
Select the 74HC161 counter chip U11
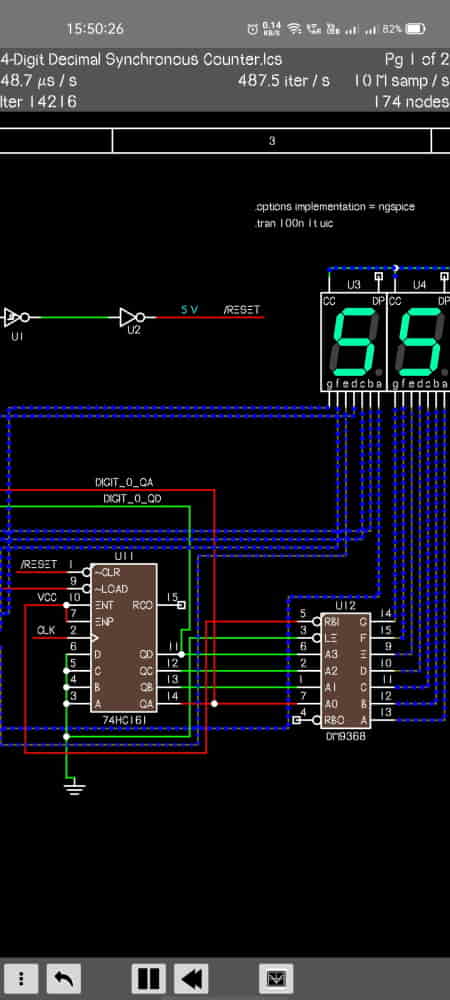[124, 638]
